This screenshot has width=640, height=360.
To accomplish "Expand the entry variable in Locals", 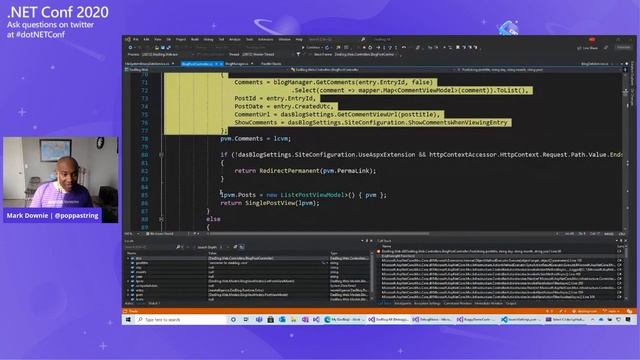I will point(128,290).
